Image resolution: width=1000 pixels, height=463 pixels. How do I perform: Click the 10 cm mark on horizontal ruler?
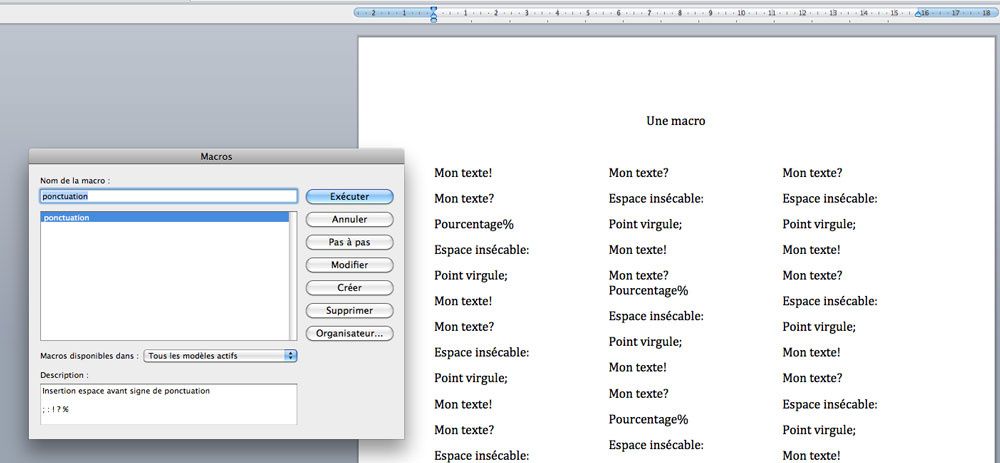click(x=739, y=14)
